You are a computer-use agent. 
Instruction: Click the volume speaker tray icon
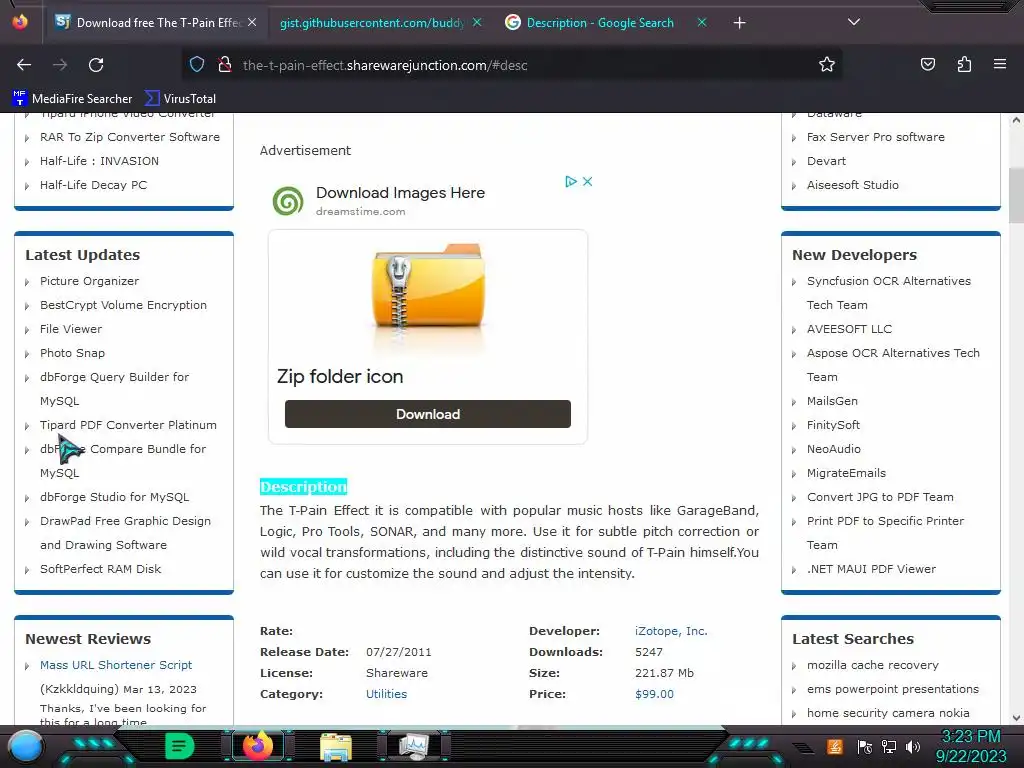(x=912, y=746)
